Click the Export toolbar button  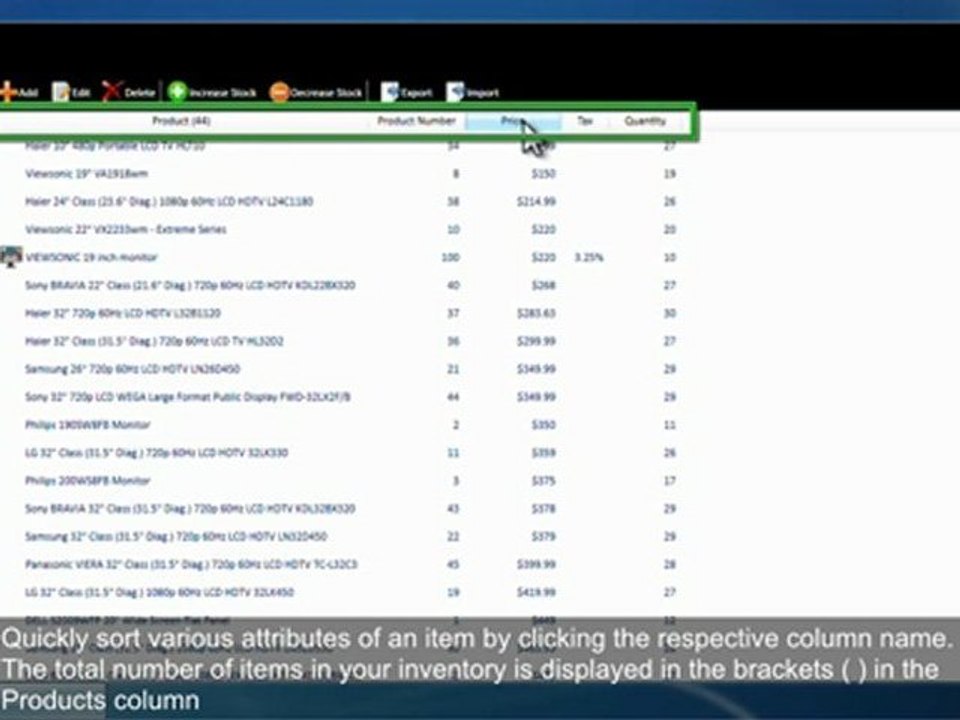407,92
